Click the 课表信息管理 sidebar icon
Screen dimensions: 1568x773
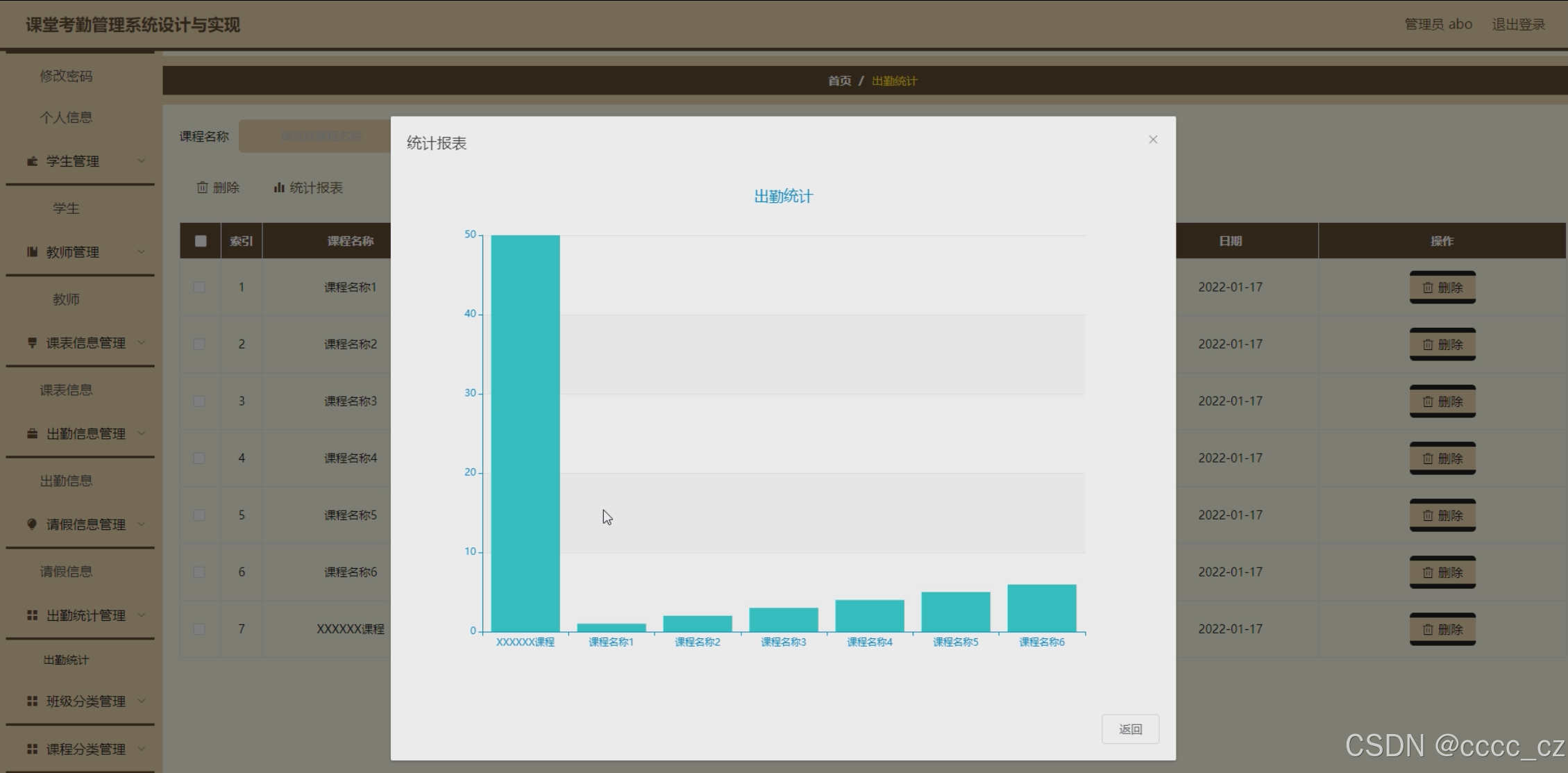tap(32, 342)
